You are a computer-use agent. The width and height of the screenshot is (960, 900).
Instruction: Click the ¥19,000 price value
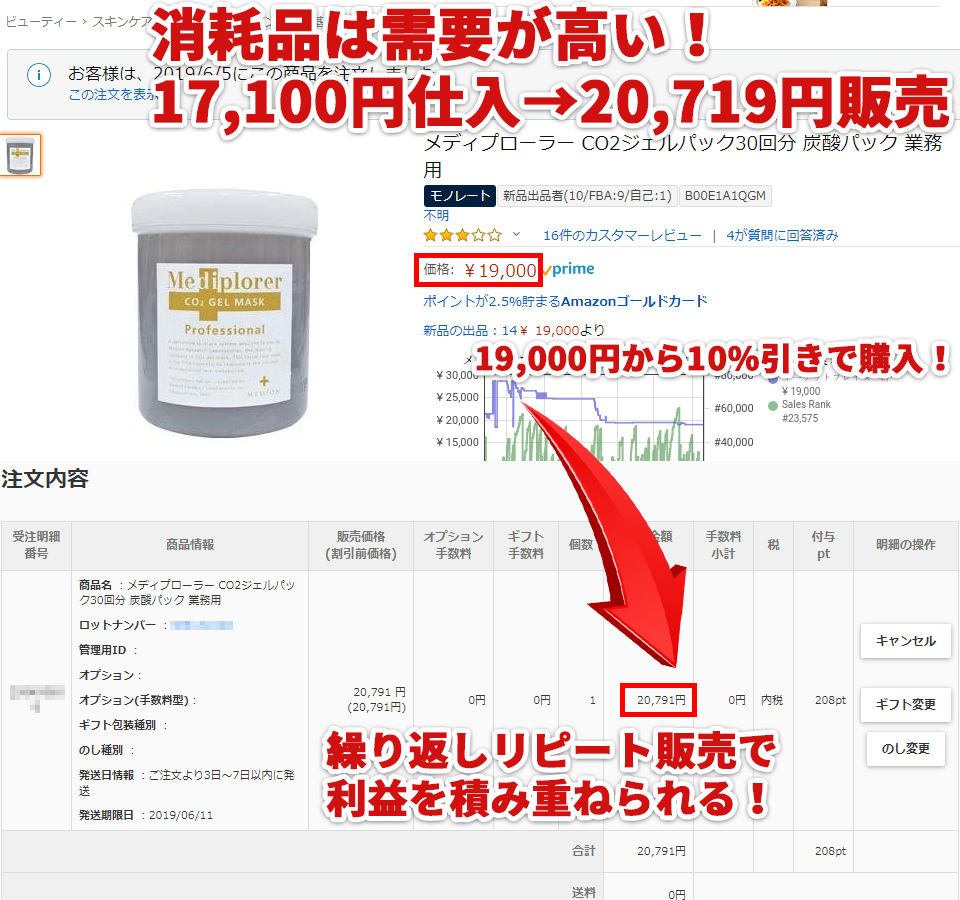(x=500, y=271)
